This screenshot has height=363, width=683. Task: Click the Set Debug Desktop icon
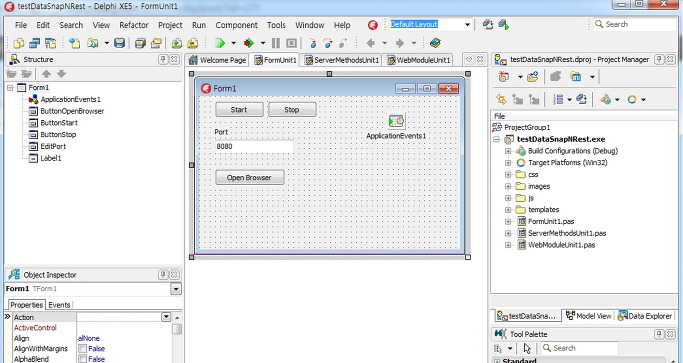(x=504, y=24)
